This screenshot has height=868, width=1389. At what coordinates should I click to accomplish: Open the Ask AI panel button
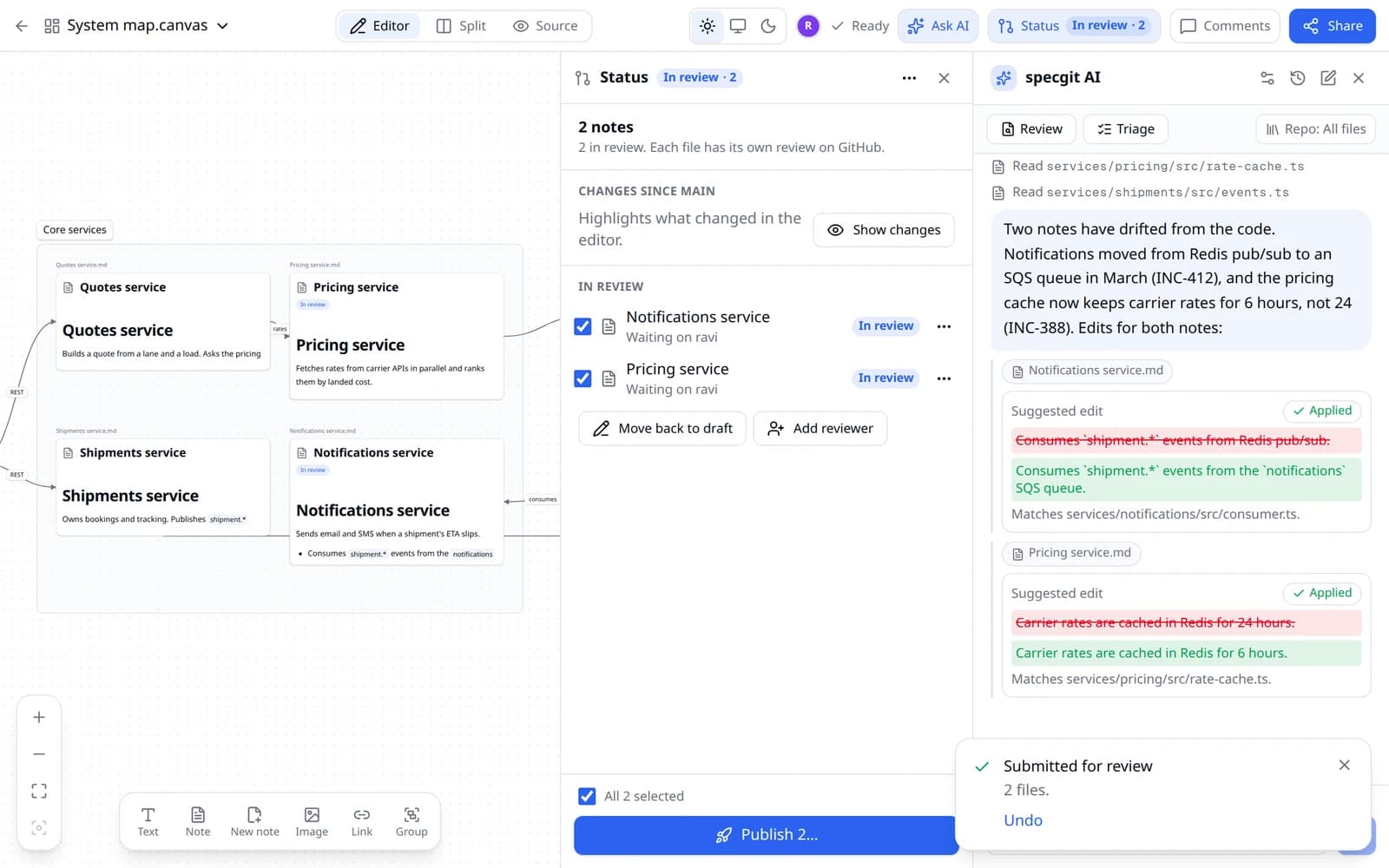click(938, 26)
